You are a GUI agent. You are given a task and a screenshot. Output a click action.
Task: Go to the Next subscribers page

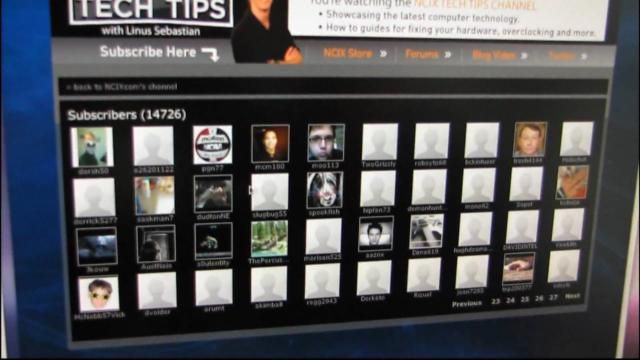[573, 296]
